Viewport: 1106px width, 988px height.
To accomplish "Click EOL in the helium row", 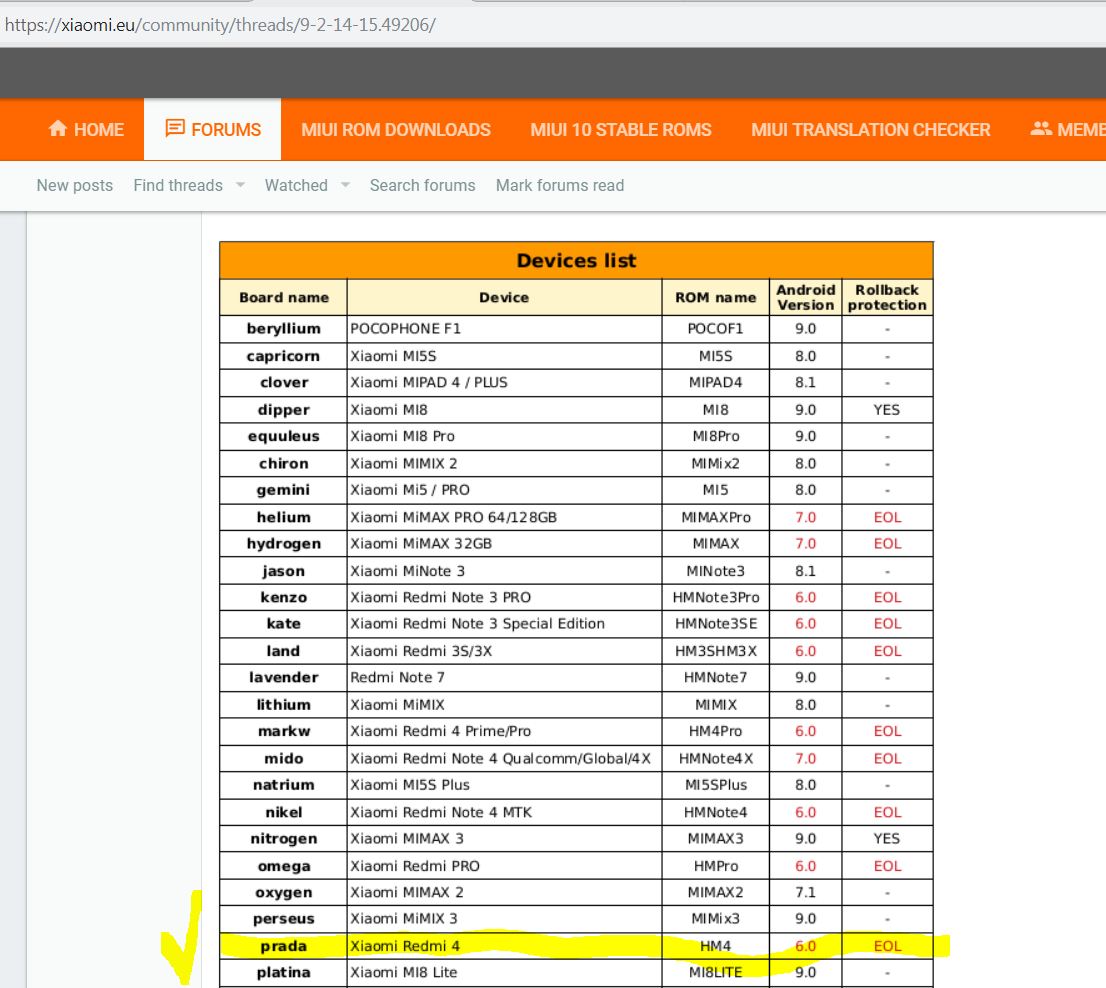I will [x=887, y=517].
